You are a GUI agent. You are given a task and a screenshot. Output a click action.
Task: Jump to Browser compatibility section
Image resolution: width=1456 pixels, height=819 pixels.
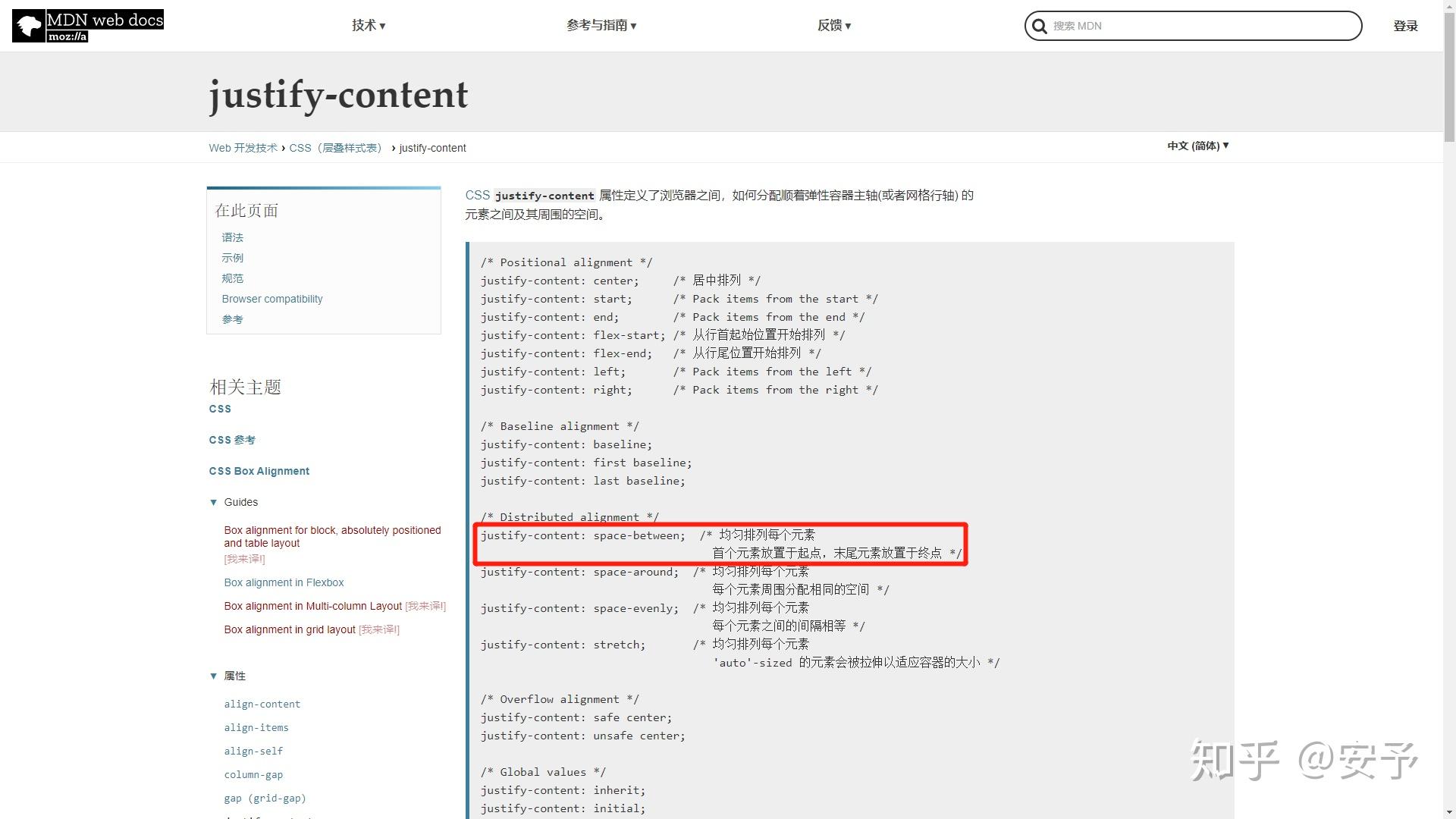coord(271,299)
